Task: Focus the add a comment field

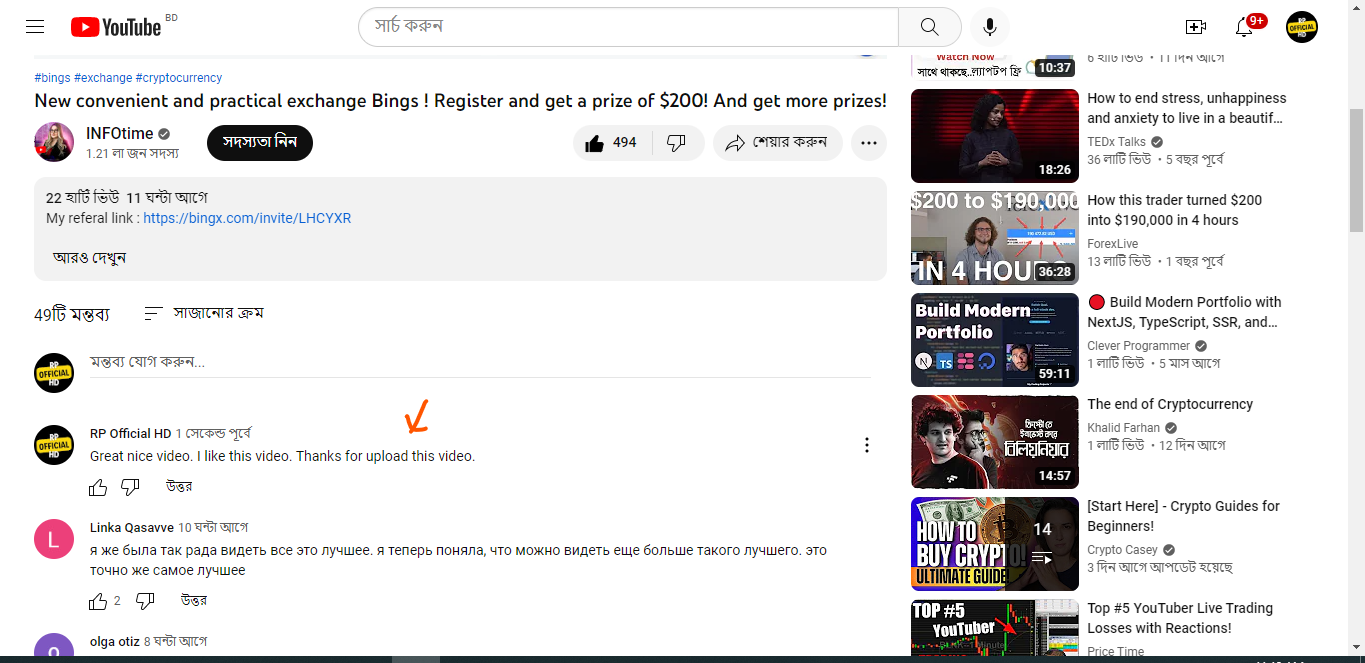Action: [x=480, y=362]
